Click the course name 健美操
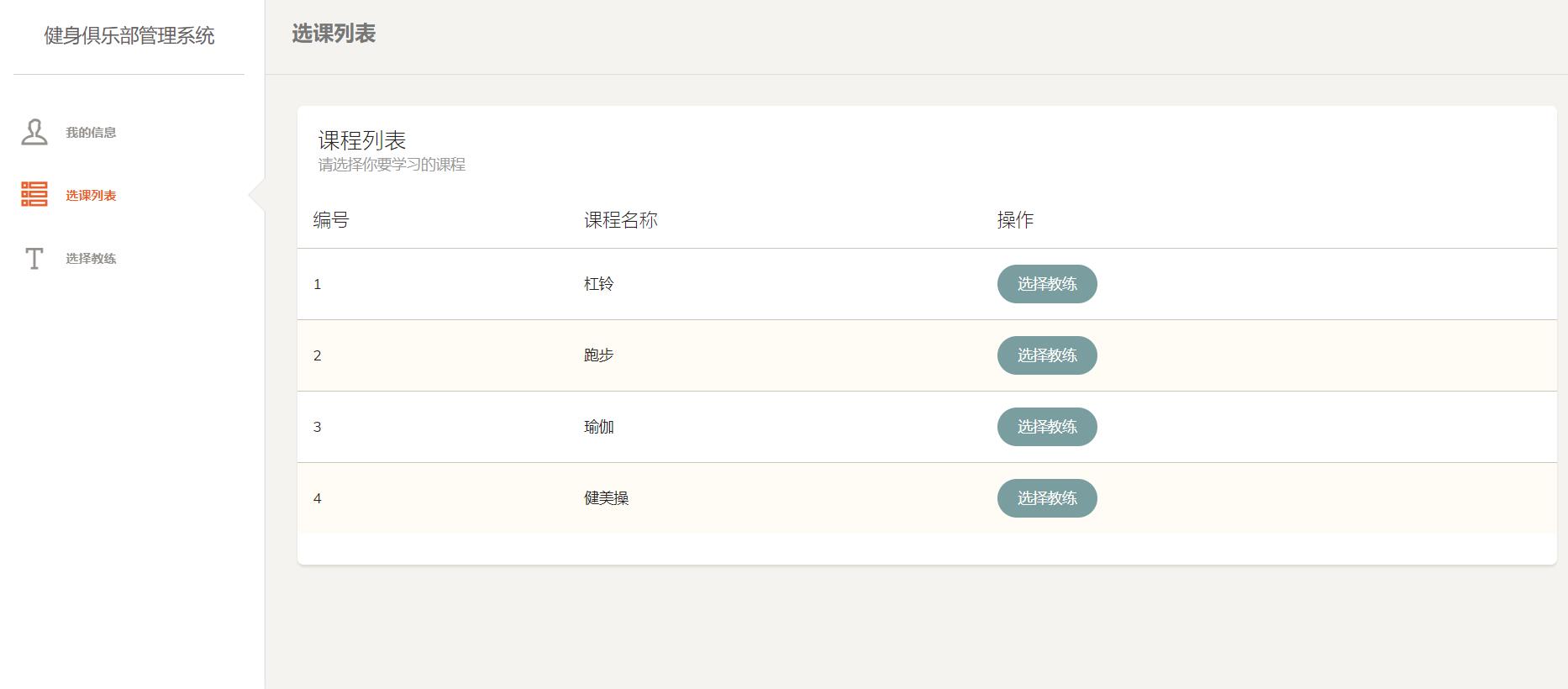The height and width of the screenshot is (689, 1568). (607, 498)
